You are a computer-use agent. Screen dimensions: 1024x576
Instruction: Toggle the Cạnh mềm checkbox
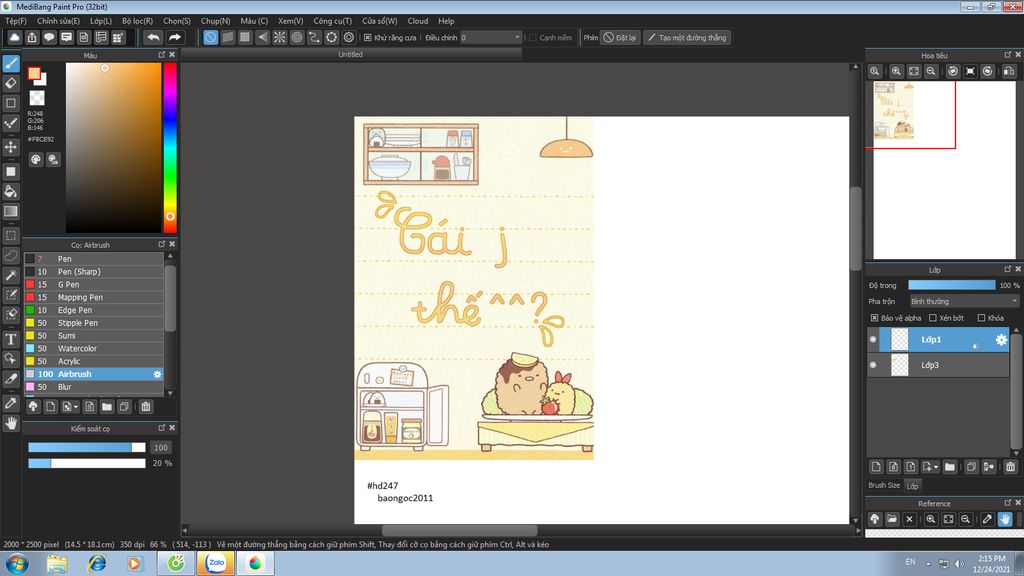point(533,37)
